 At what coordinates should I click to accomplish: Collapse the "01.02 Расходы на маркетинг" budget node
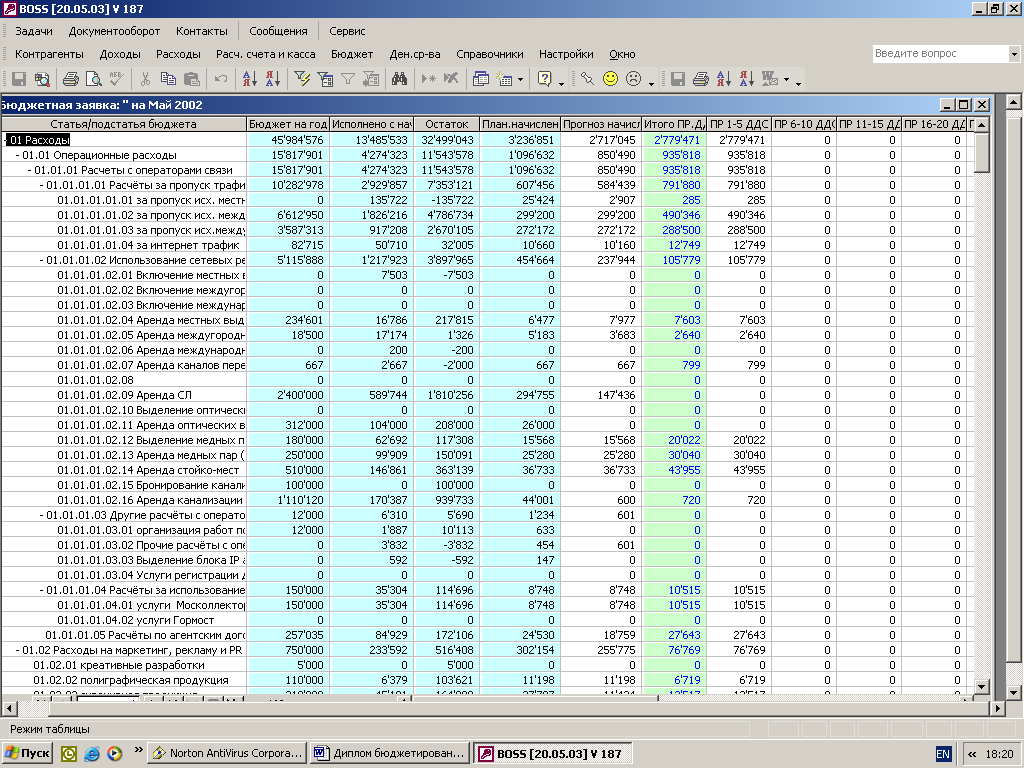(18, 650)
